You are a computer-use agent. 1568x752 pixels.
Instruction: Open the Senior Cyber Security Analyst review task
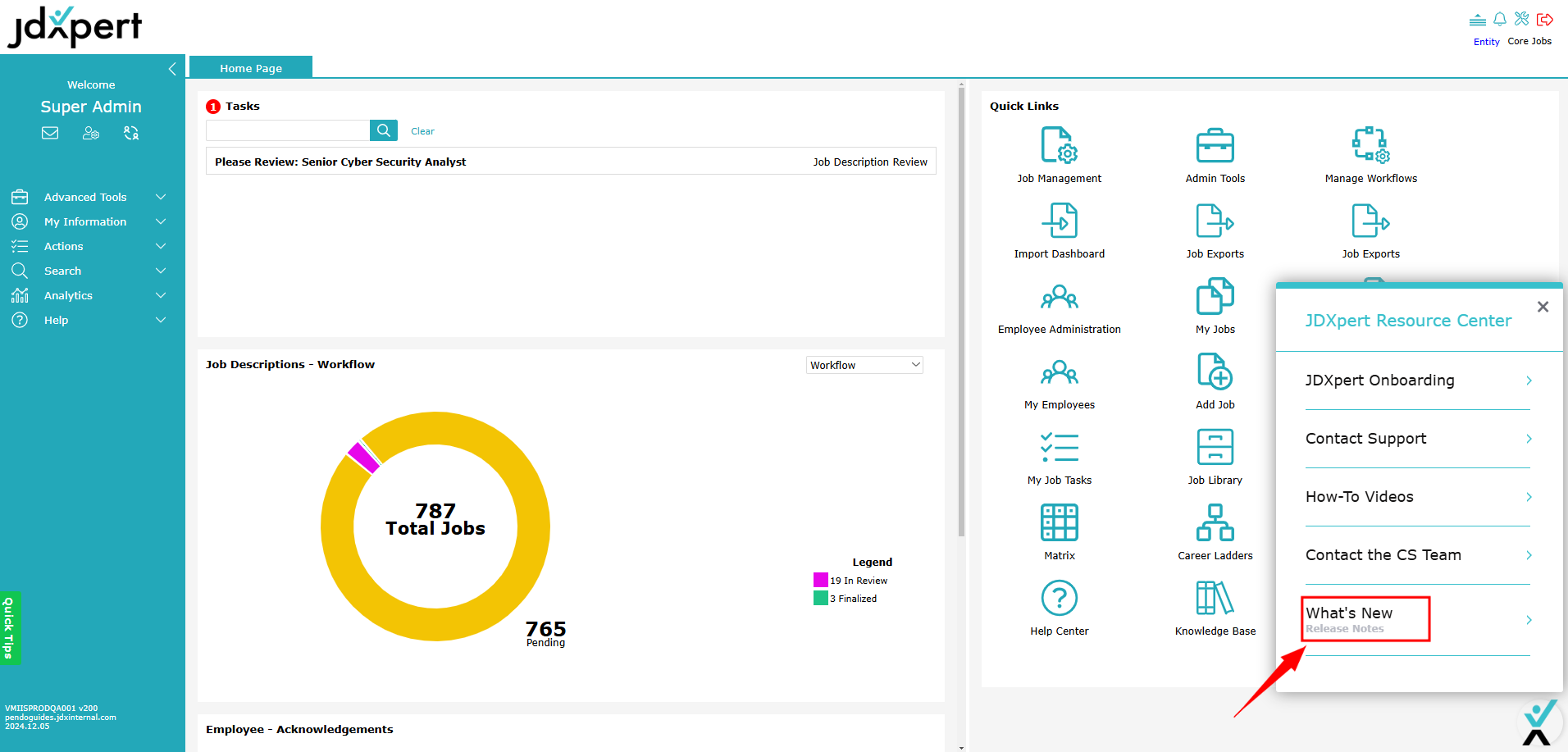tap(571, 162)
